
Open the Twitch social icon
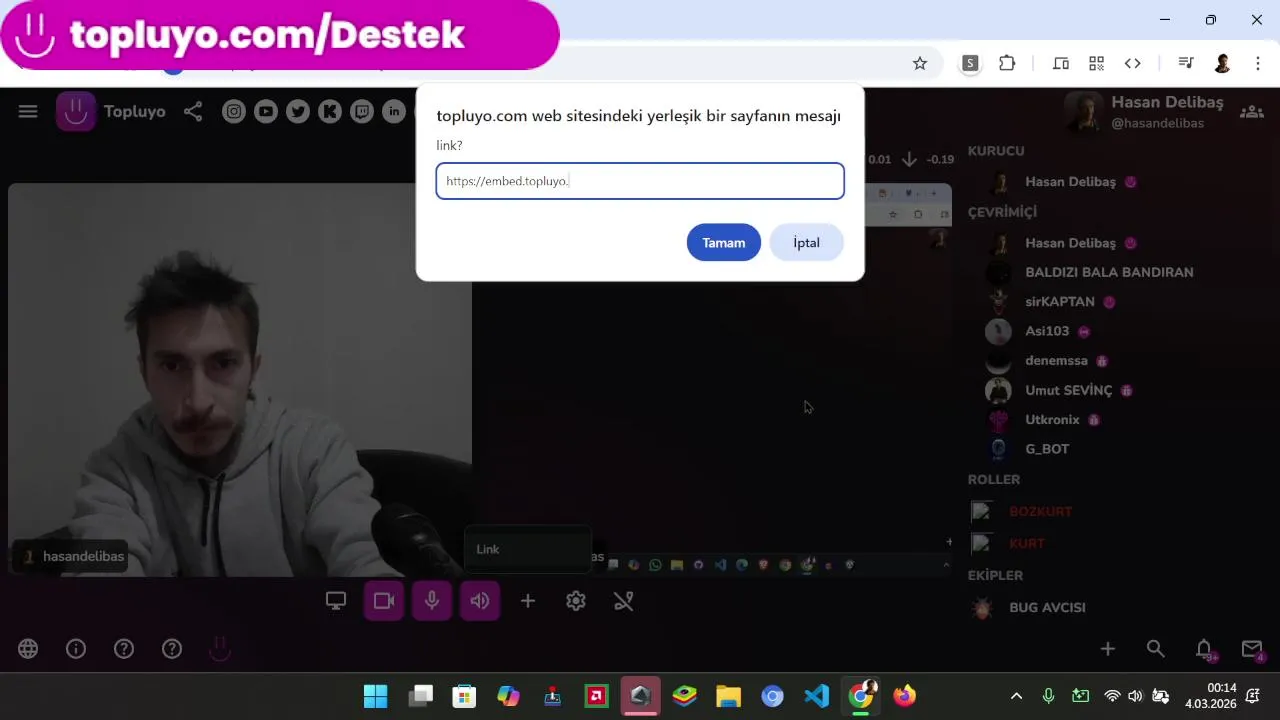363,112
